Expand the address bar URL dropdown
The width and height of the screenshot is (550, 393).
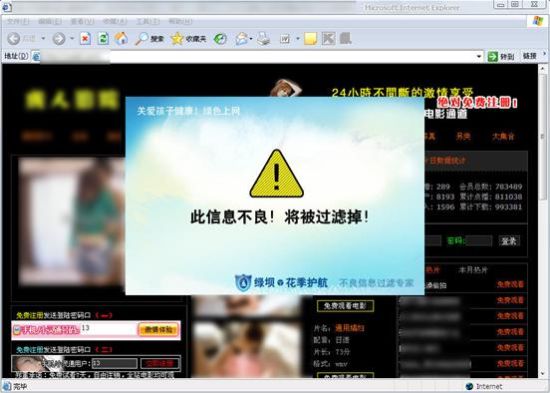[x=479, y=56]
